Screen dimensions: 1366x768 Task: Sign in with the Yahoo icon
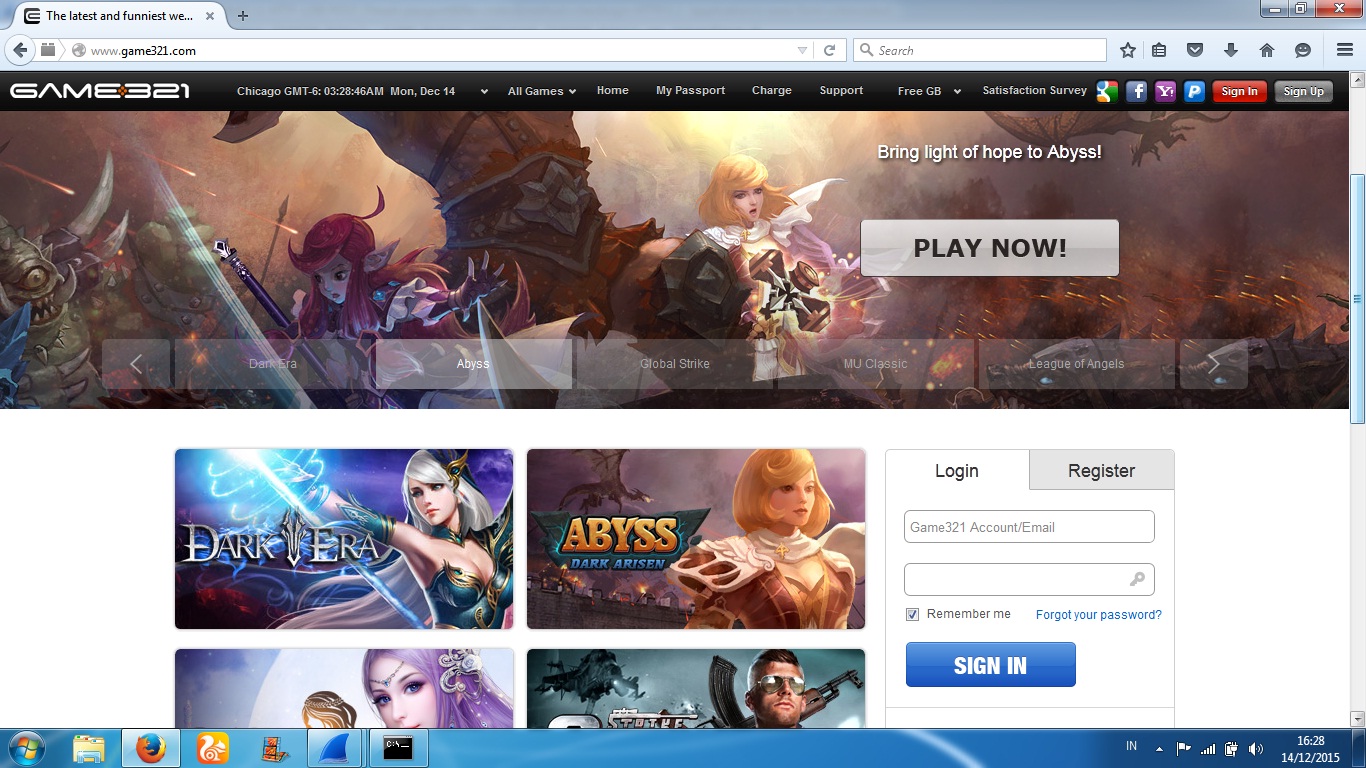click(1165, 91)
